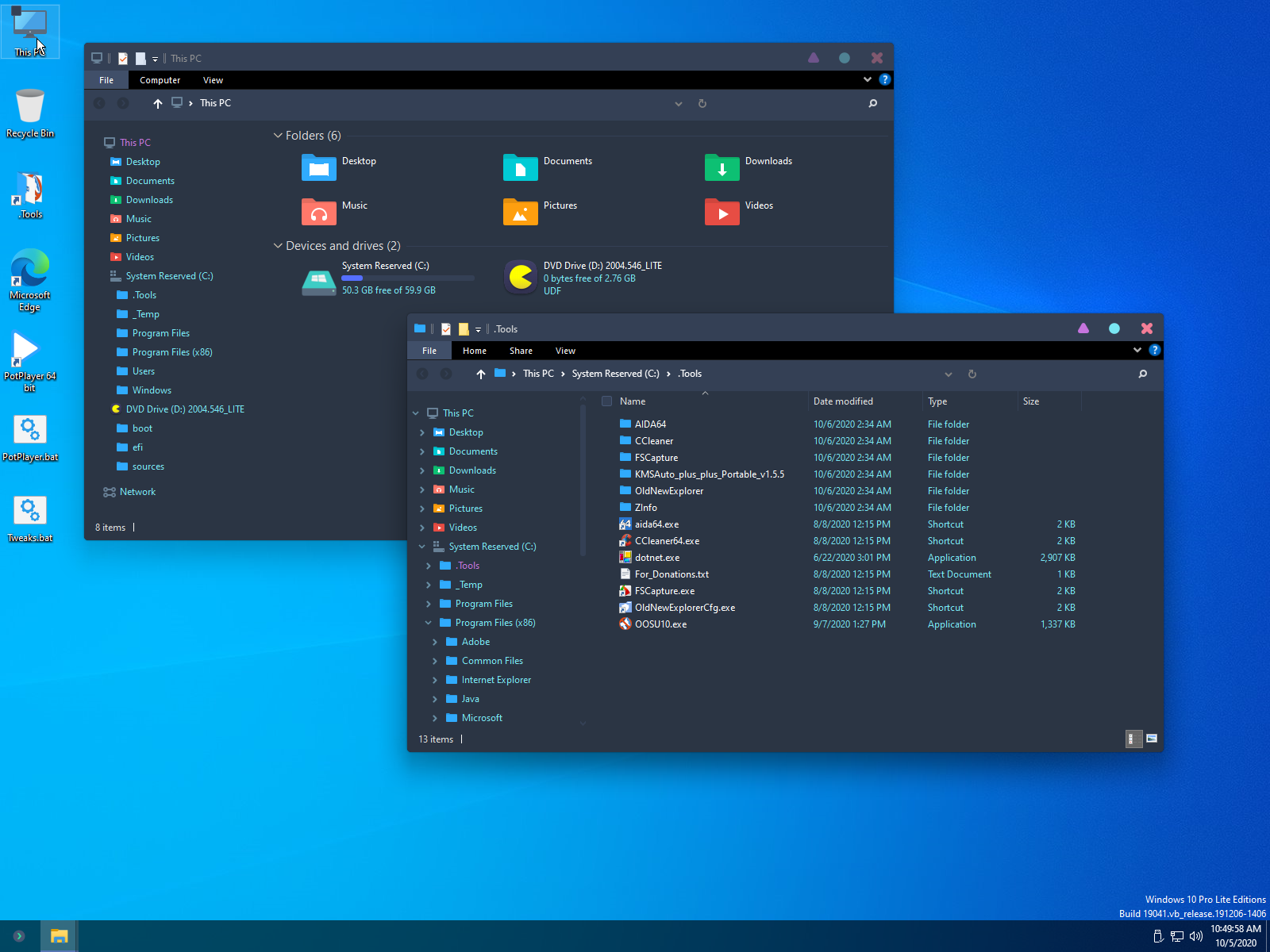Open the View tab in This PC window
The height and width of the screenshot is (952, 1270).
pos(213,79)
